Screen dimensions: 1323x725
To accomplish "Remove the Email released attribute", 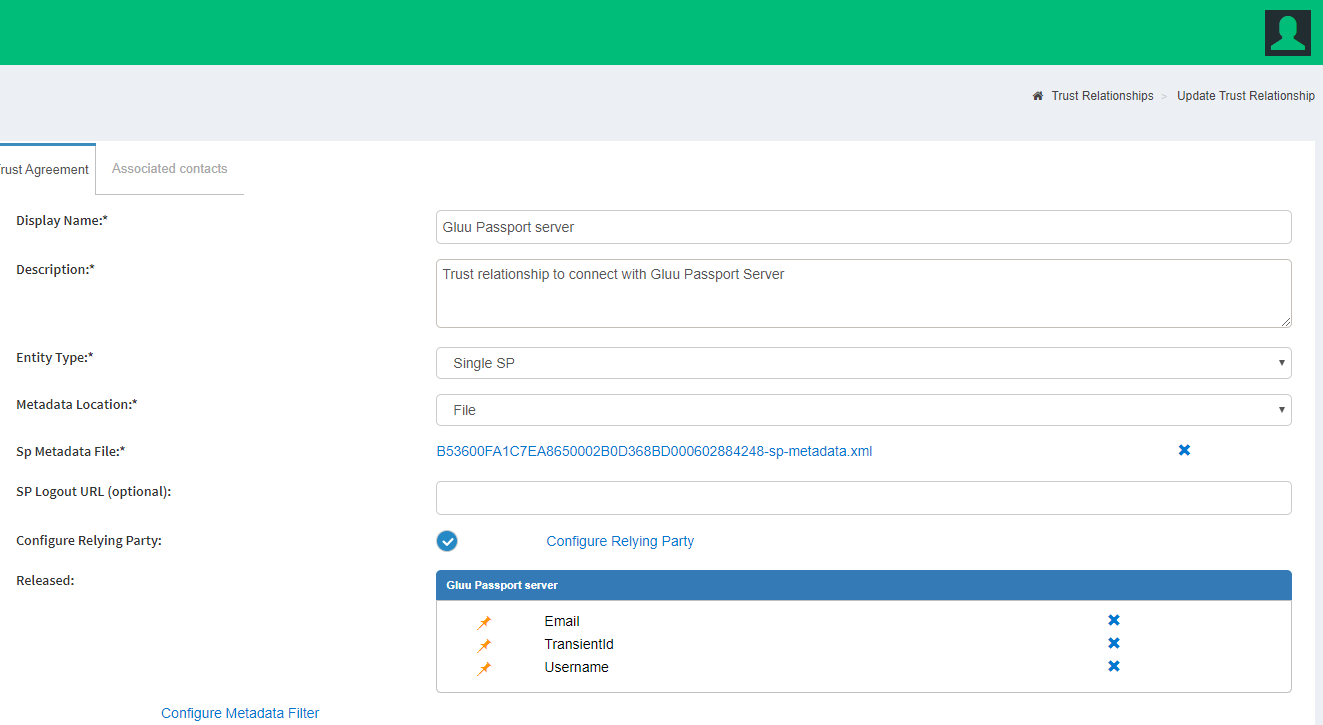I will pyautogui.click(x=1113, y=621).
